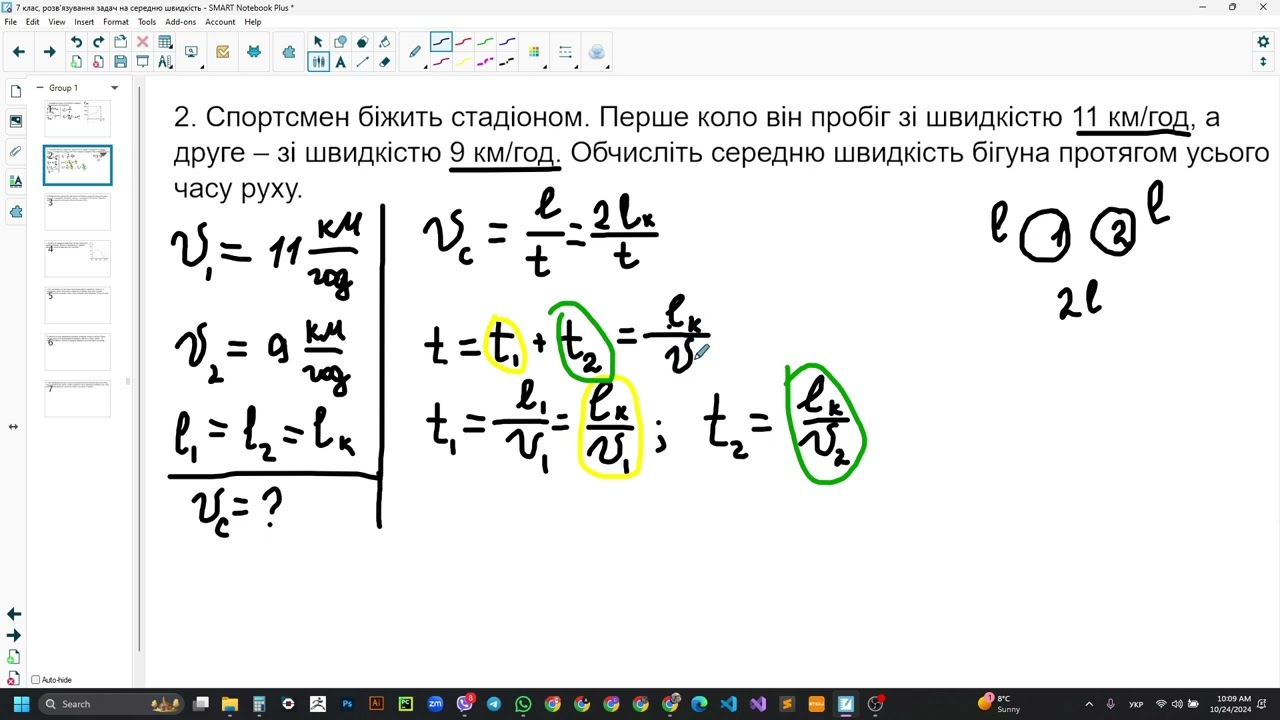The image size is (1280, 720).
Task: Expand the Group 1 dropdown arrow
Action: point(114,88)
